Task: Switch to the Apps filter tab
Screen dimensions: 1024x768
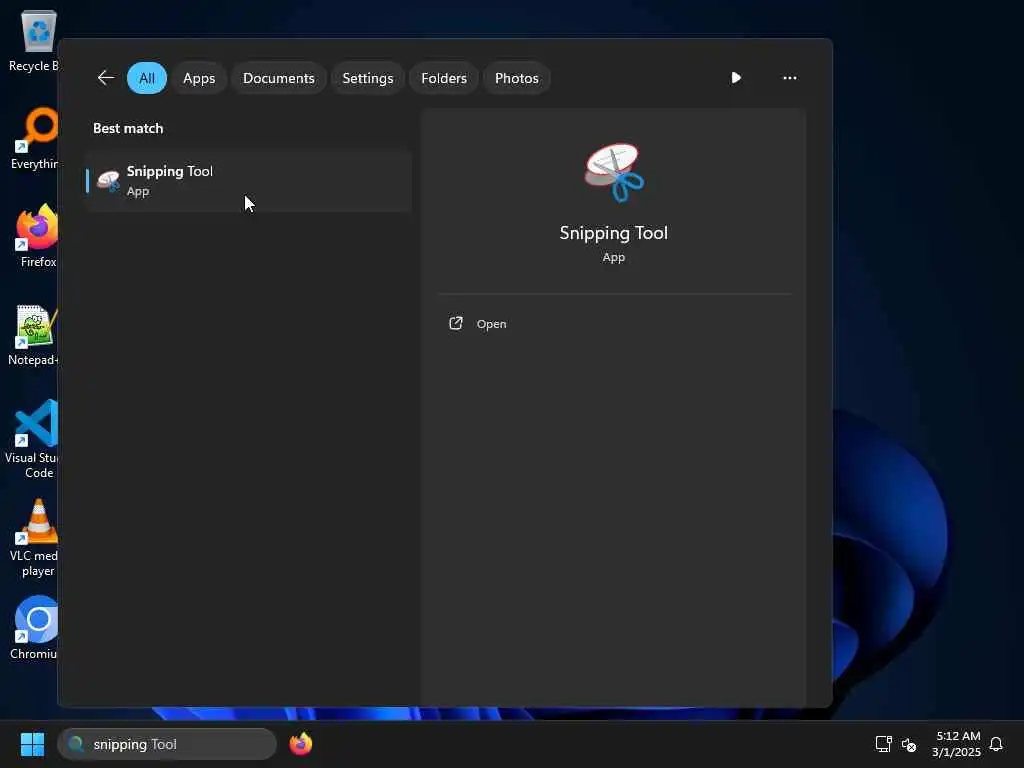Action: 199,78
